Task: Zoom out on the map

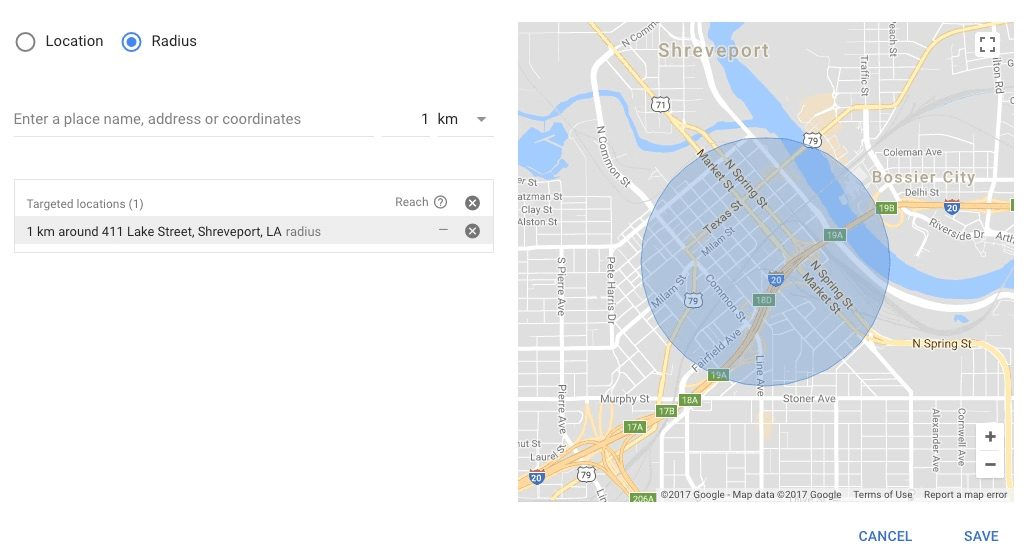Action: [990, 464]
